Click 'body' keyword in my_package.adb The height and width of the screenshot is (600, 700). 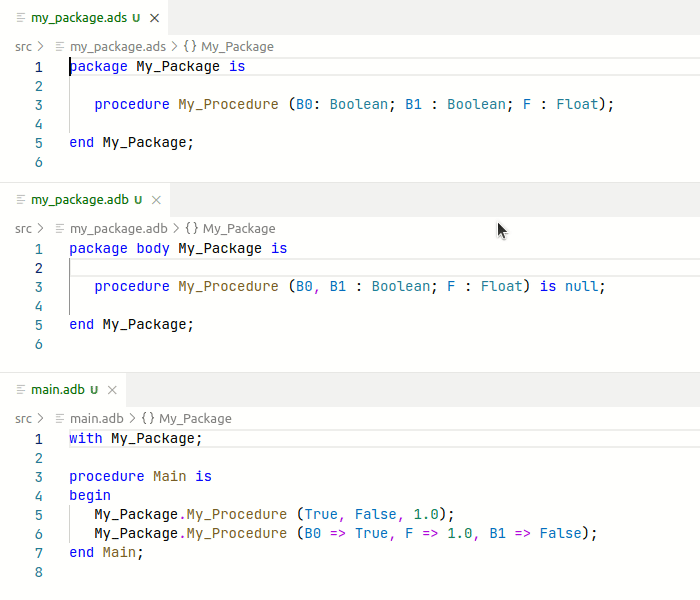click(153, 249)
